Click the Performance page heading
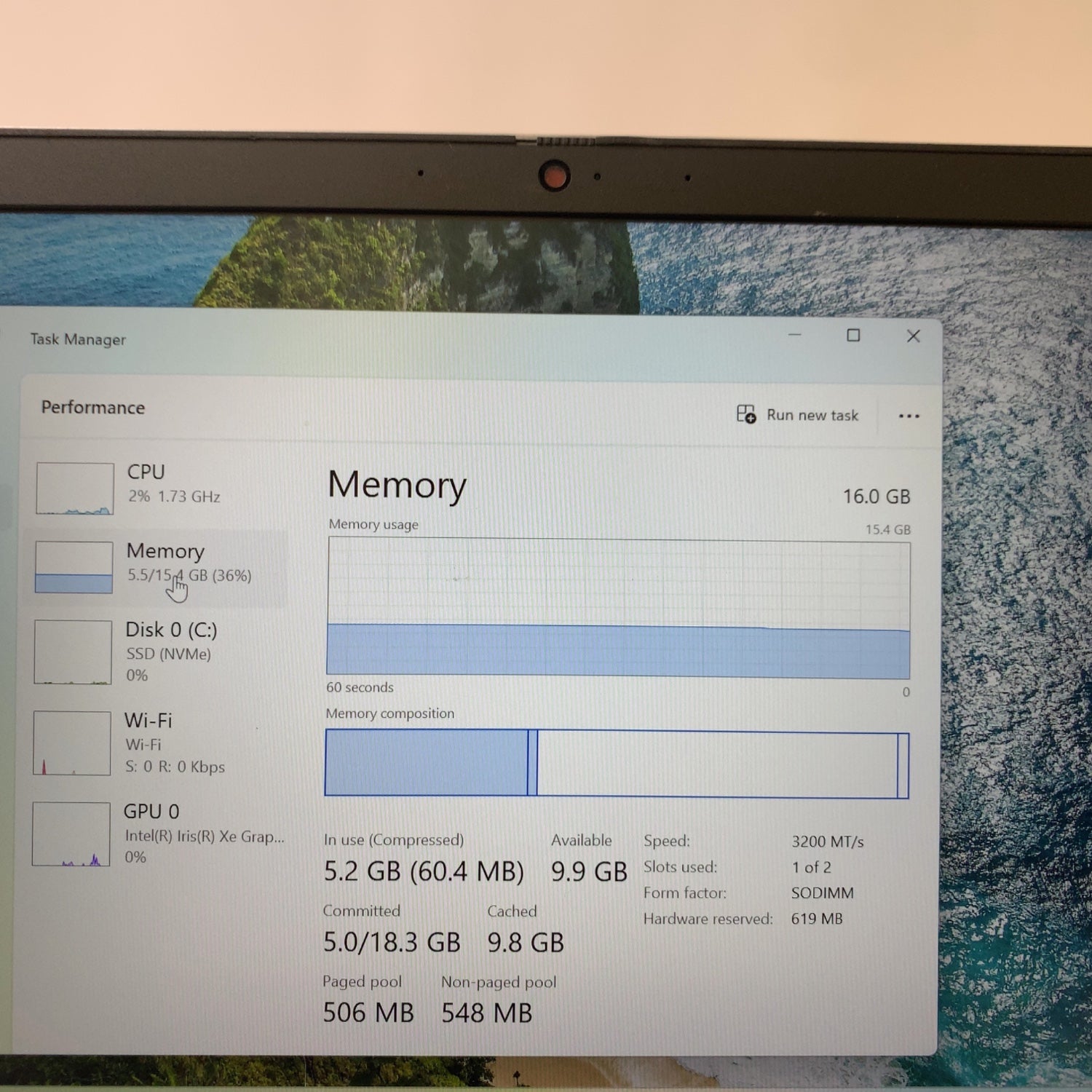This screenshot has height=1092, width=1092. click(93, 407)
